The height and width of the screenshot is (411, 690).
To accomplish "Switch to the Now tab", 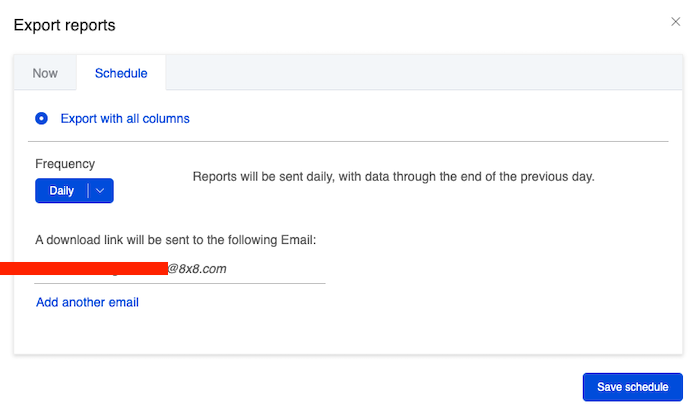I will [x=45, y=73].
